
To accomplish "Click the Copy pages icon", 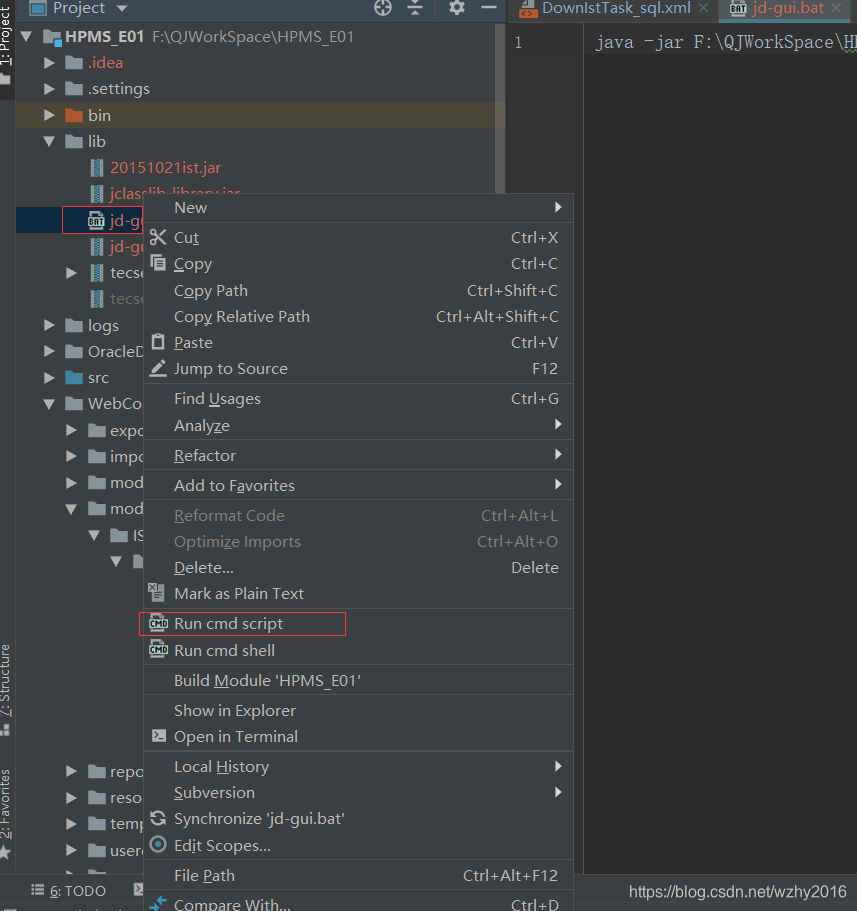I will click(158, 263).
